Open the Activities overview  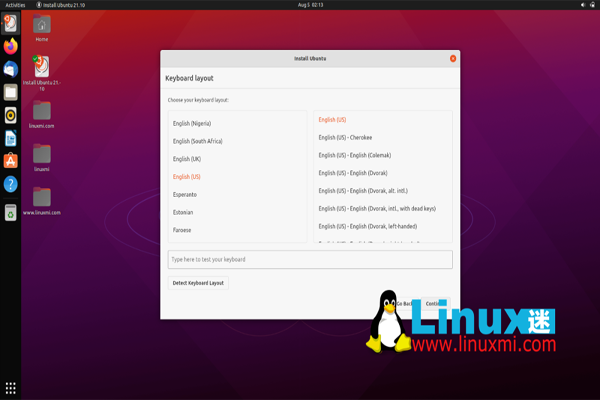click(x=15, y=5)
